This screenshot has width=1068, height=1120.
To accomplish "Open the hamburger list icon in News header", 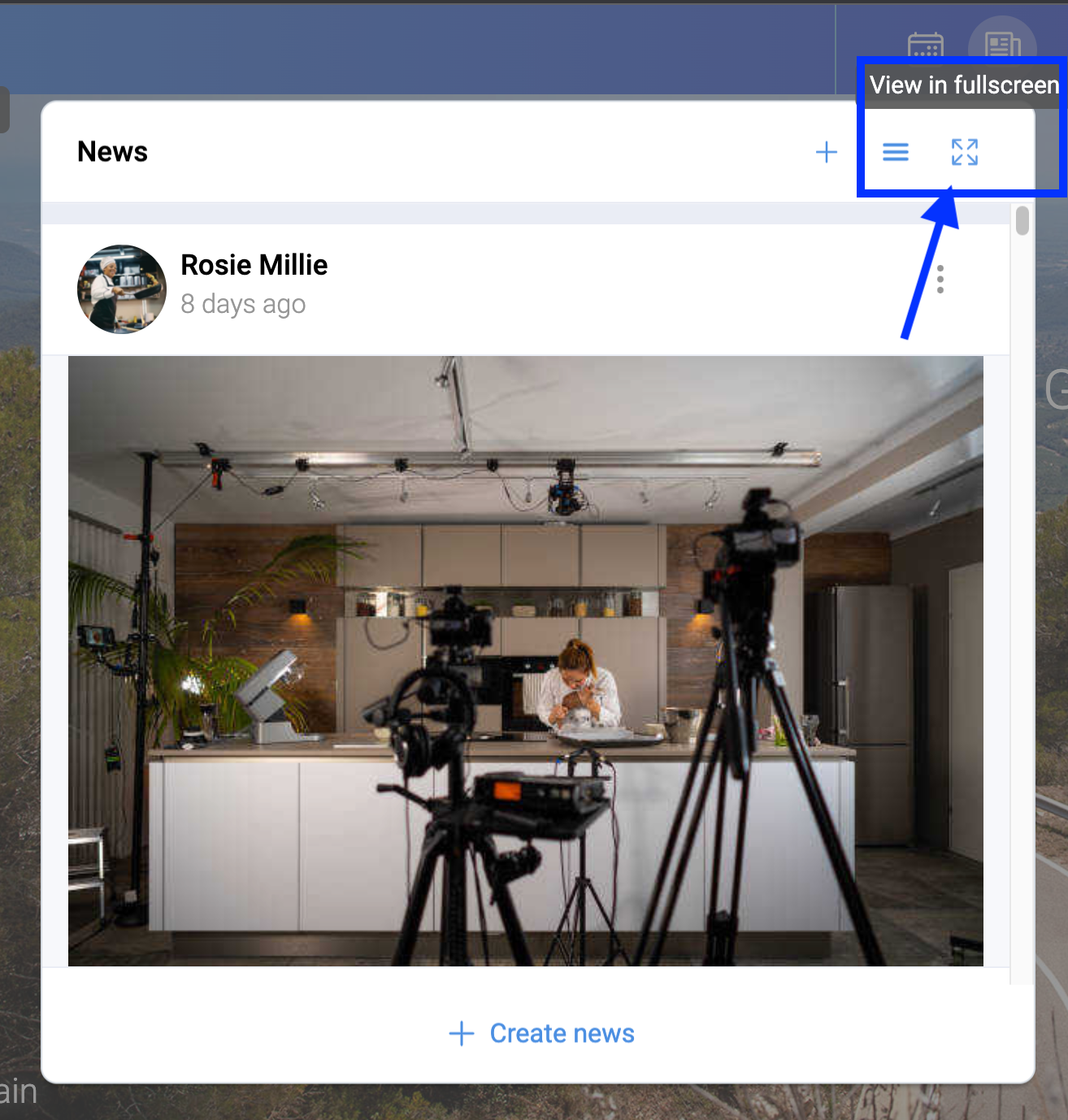I will tap(895, 152).
